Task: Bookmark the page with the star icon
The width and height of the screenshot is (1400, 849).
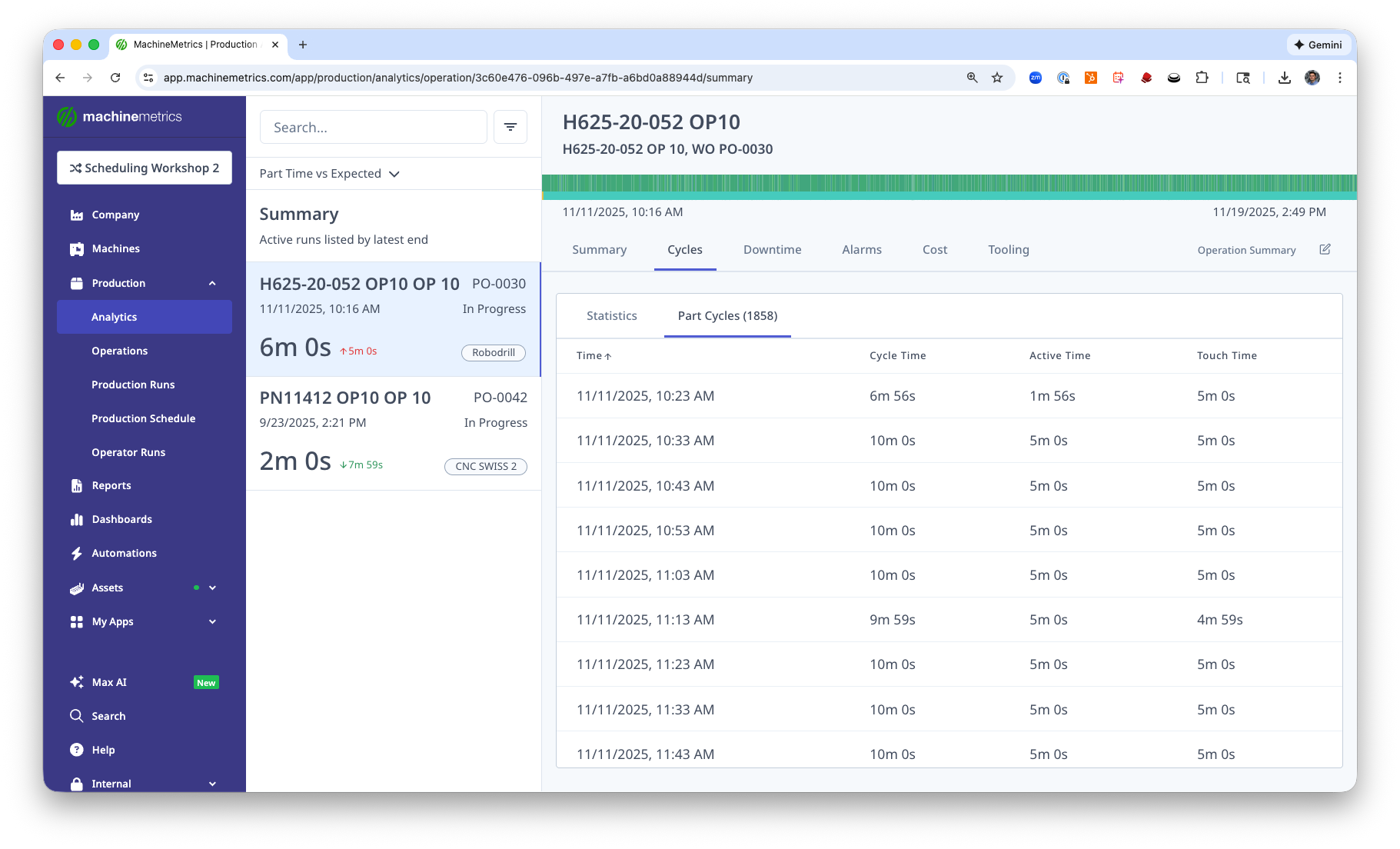Action: pos(997,78)
